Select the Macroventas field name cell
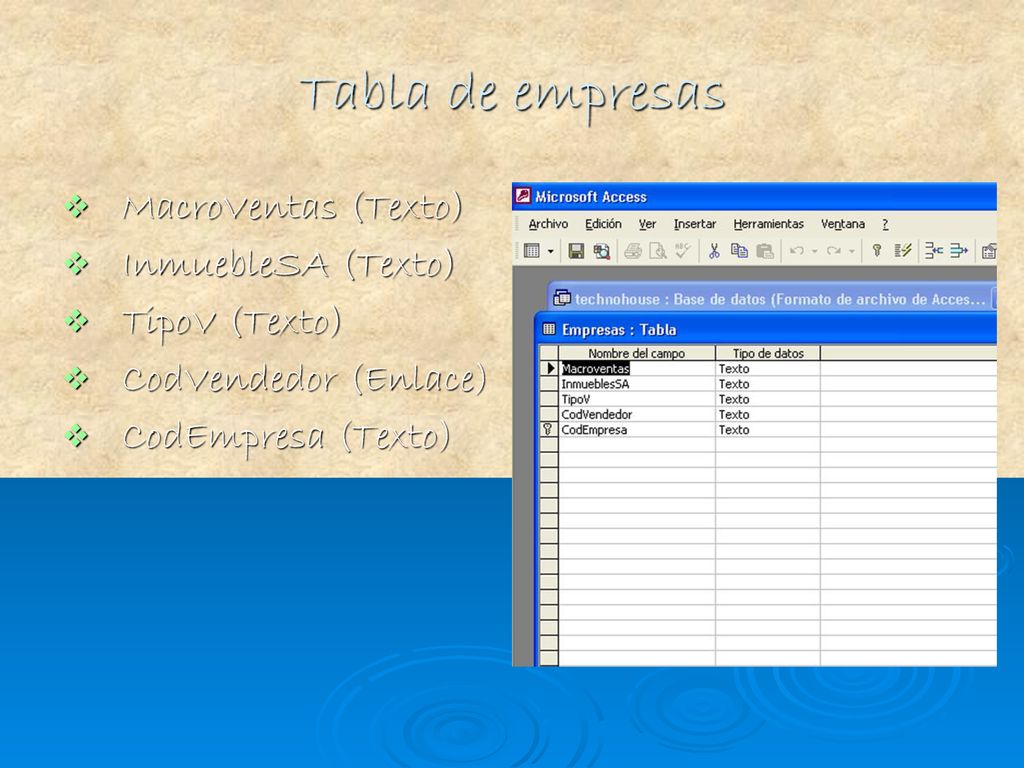This screenshot has height=768, width=1024. coord(637,368)
